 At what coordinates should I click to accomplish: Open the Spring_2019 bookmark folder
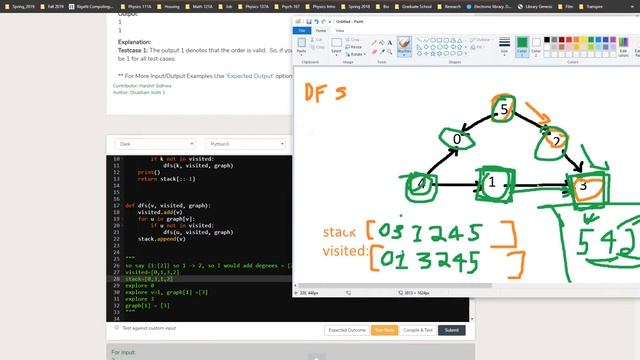click(20, 7)
